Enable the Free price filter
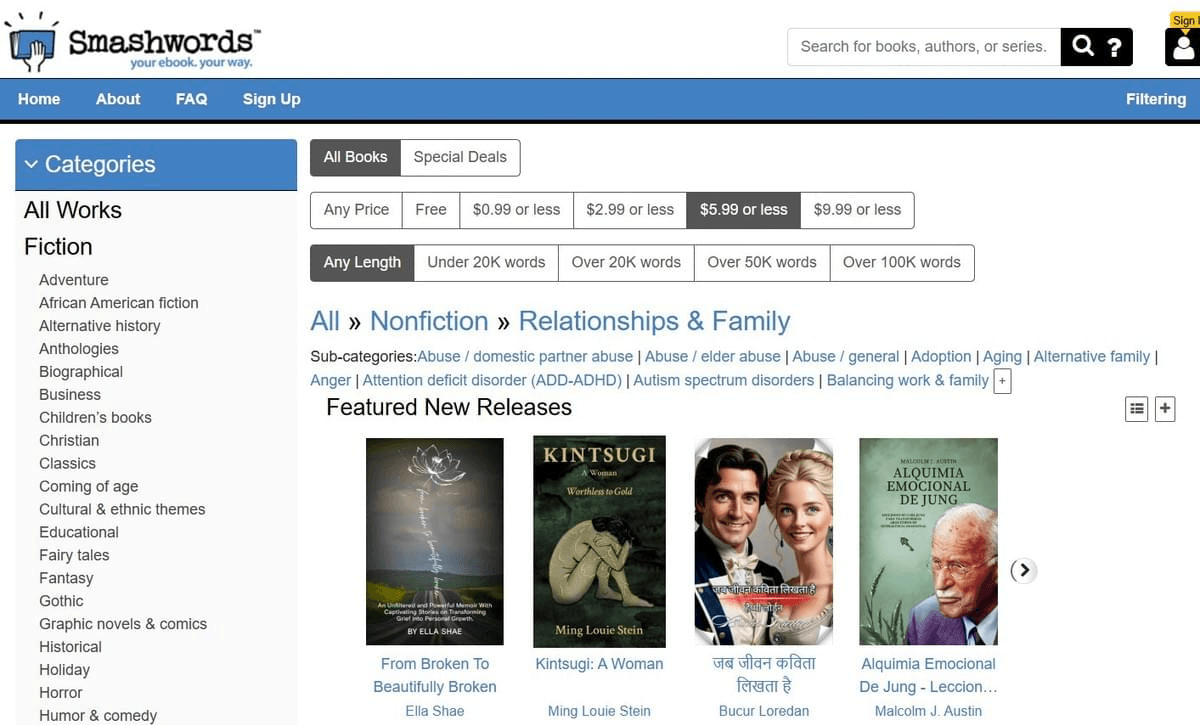1200x725 pixels. [430, 210]
